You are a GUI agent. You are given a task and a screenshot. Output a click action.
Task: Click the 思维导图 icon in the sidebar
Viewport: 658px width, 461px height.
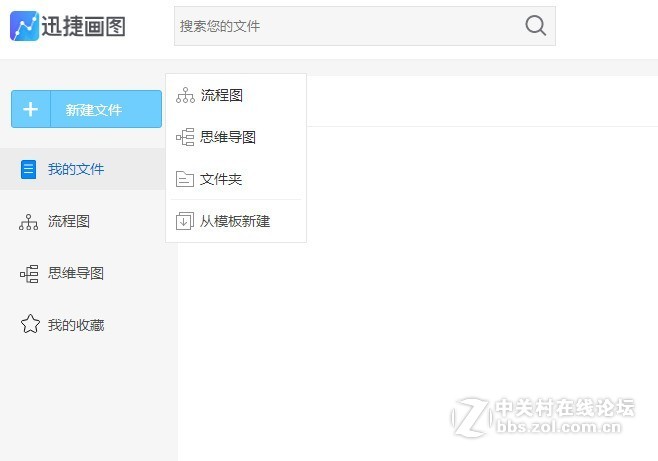(29, 274)
